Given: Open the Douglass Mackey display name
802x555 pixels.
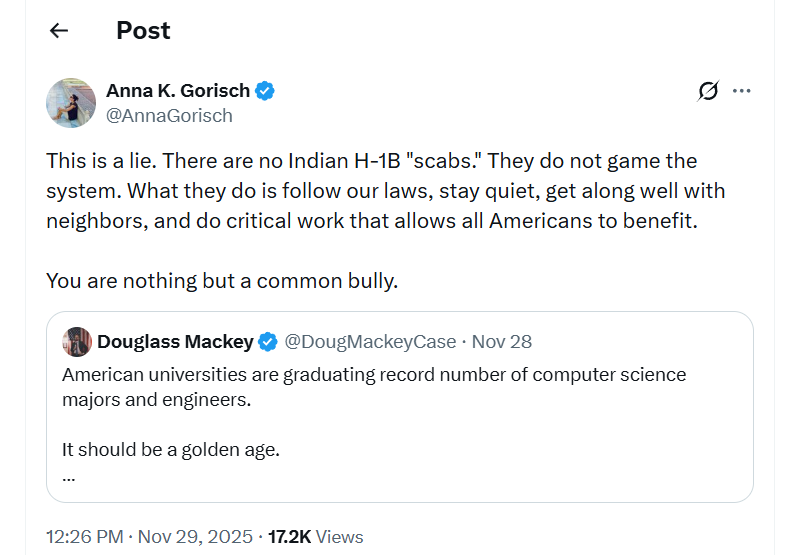Looking at the screenshot, I should pyautogui.click(x=175, y=342).
